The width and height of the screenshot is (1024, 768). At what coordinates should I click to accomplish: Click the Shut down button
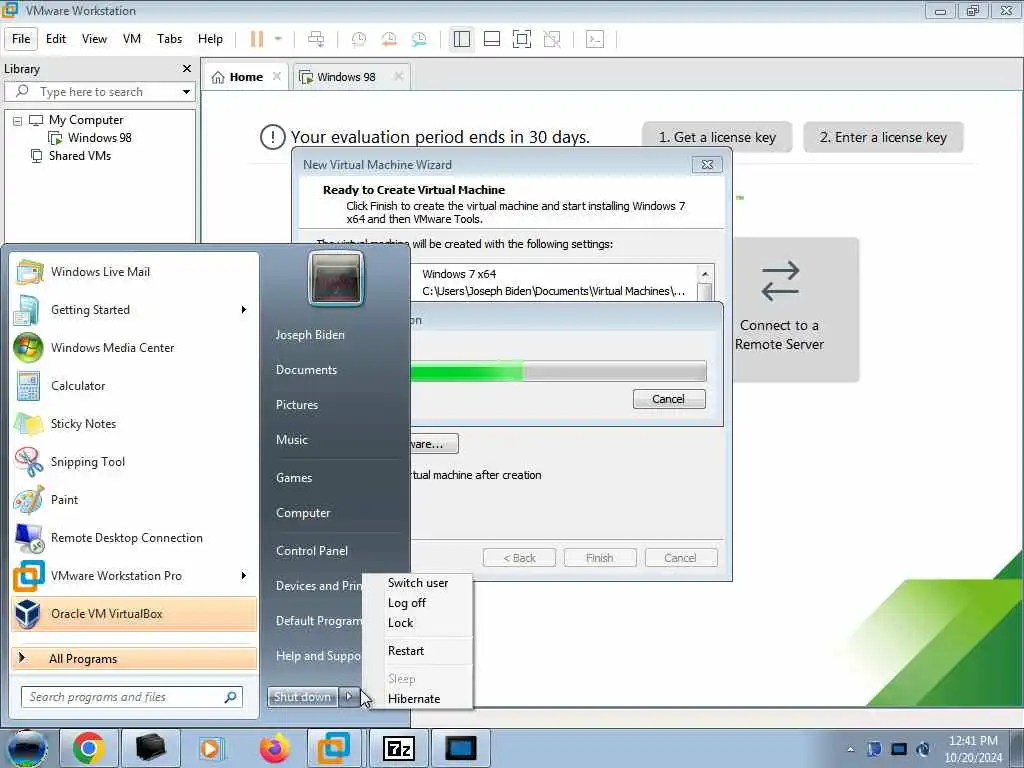coord(302,697)
